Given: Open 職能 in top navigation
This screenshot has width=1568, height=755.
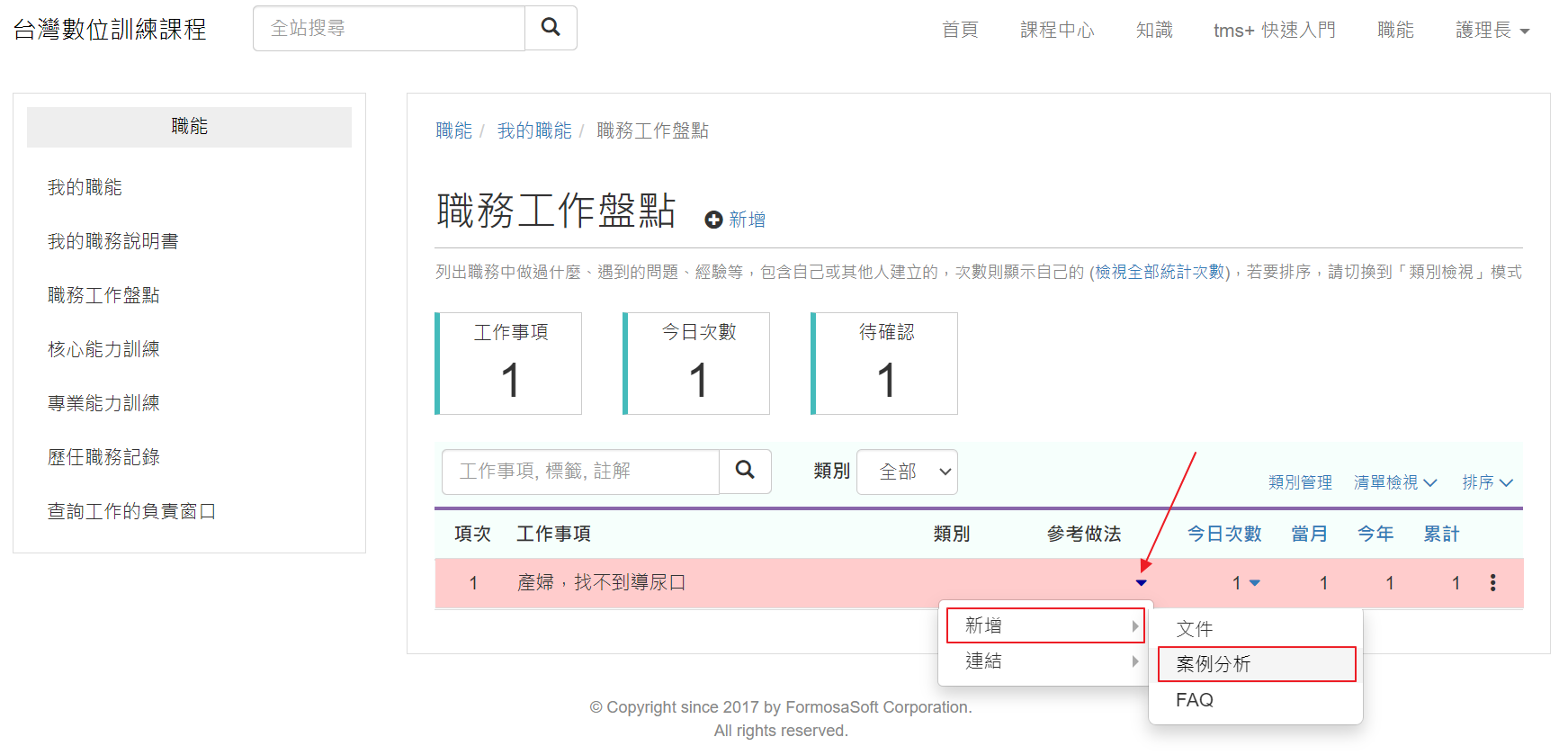Looking at the screenshot, I should (1395, 30).
